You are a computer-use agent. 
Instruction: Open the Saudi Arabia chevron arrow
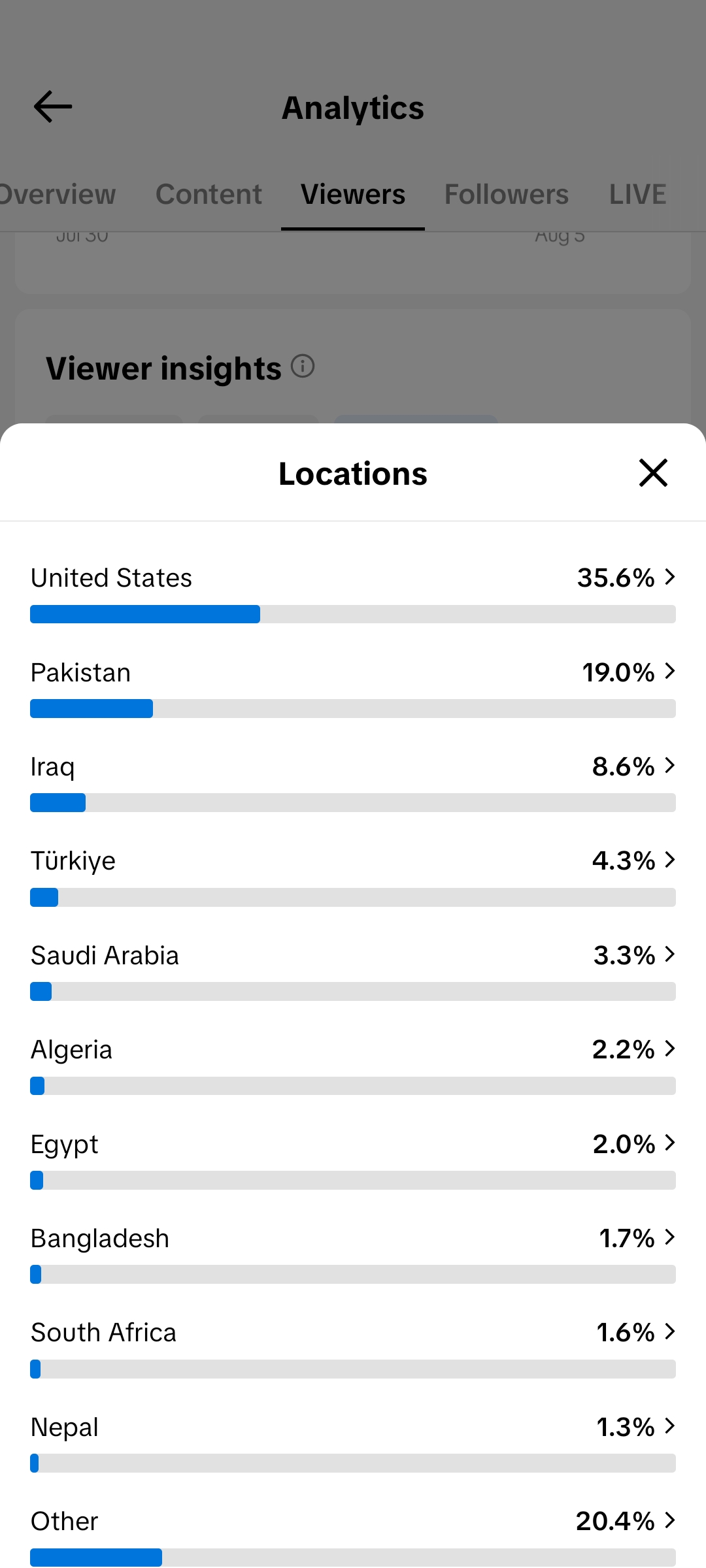tap(669, 955)
